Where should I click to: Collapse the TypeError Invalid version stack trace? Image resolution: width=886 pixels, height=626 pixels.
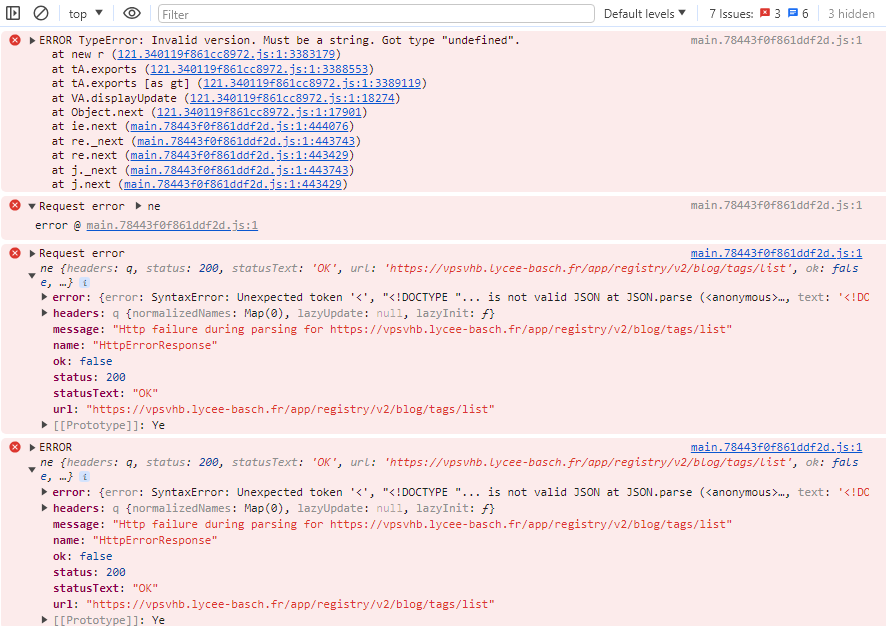(32, 41)
